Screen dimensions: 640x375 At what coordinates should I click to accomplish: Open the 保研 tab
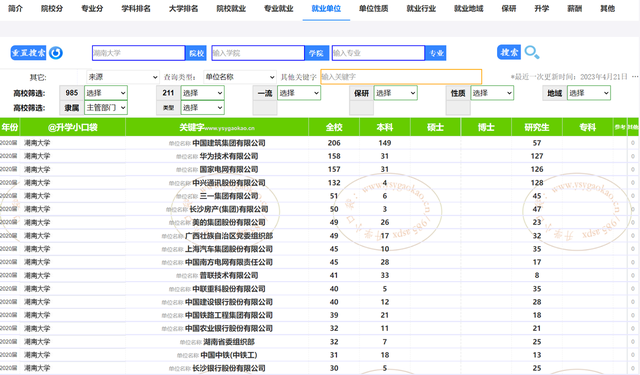point(509,8)
